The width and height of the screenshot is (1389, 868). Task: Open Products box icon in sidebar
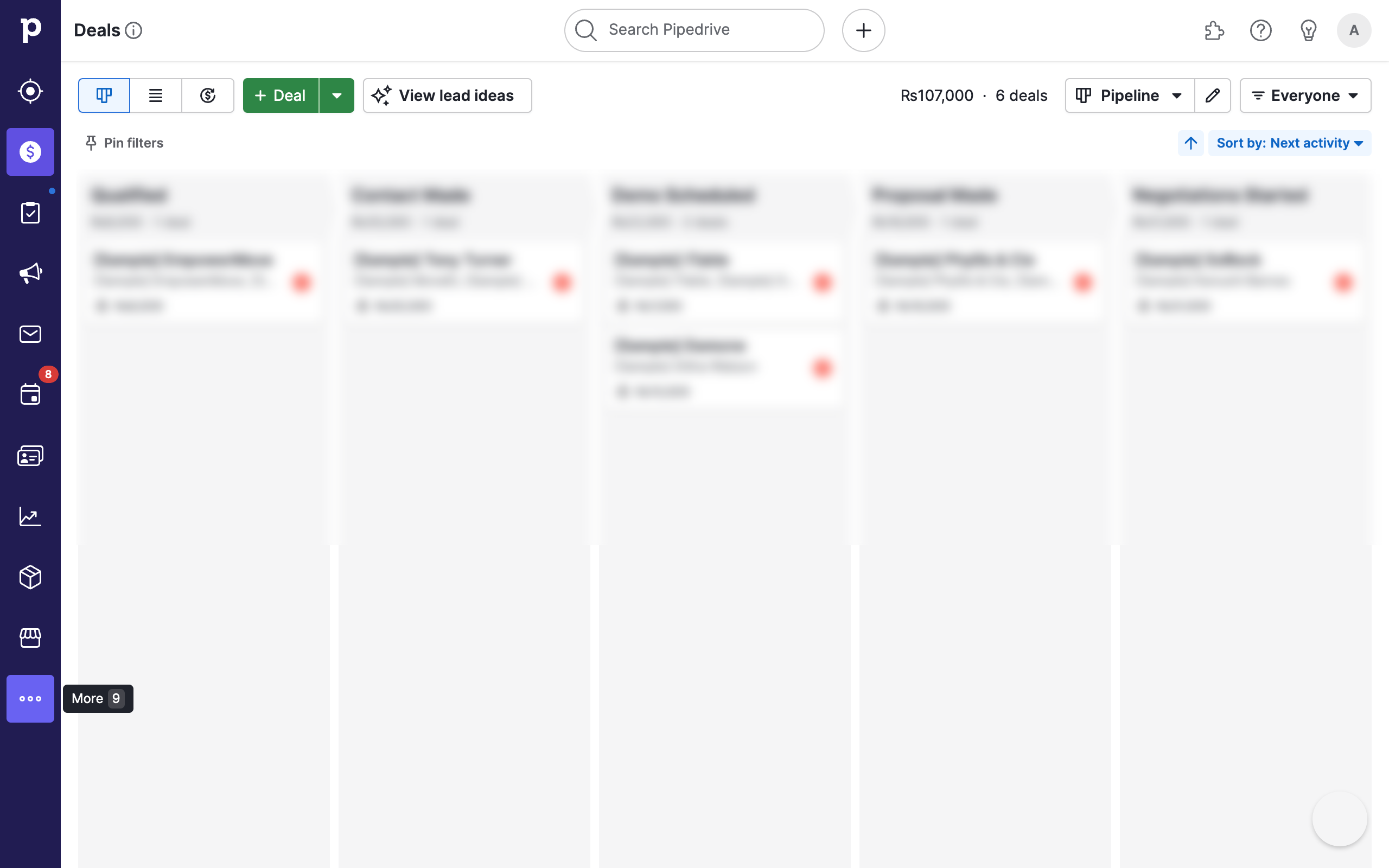(x=30, y=577)
